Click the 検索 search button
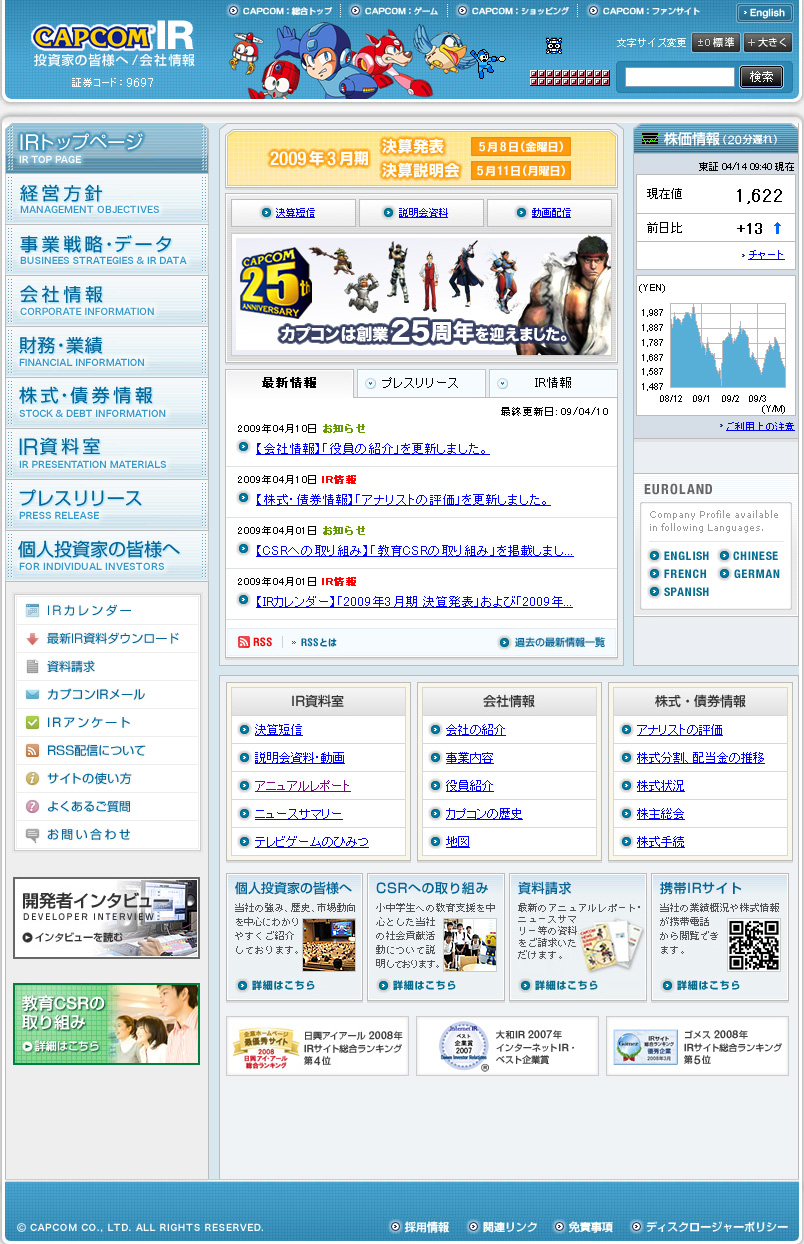804x1244 pixels. point(761,77)
